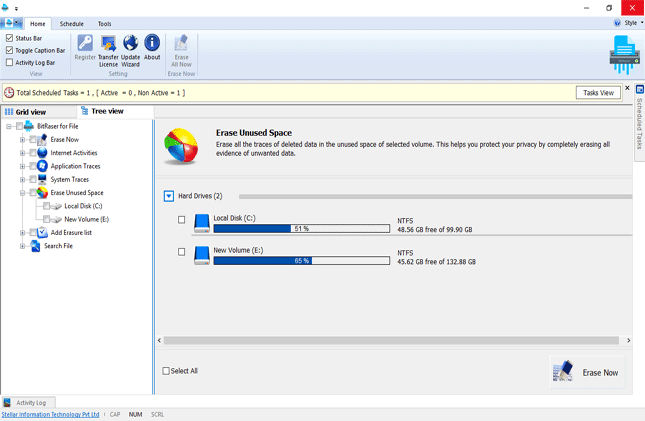Image resolution: width=645 pixels, height=421 pixels.
Task: Open Stellar Information Technology Pvt Ltd link
Action: (x=50, y=414)
